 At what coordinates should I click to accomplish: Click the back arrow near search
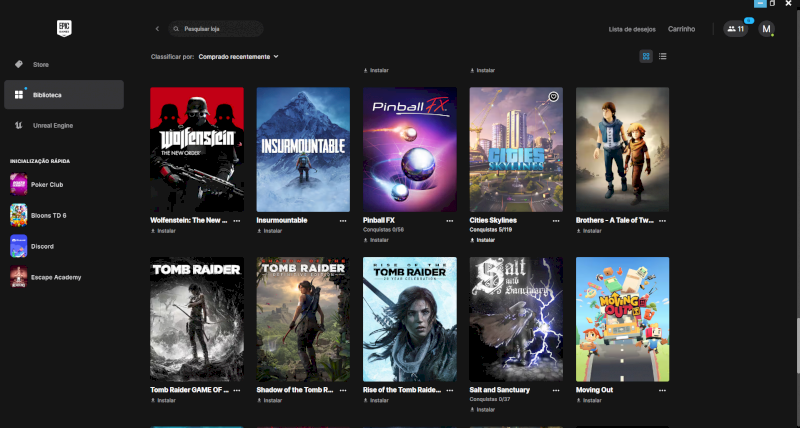coord(157,29)
